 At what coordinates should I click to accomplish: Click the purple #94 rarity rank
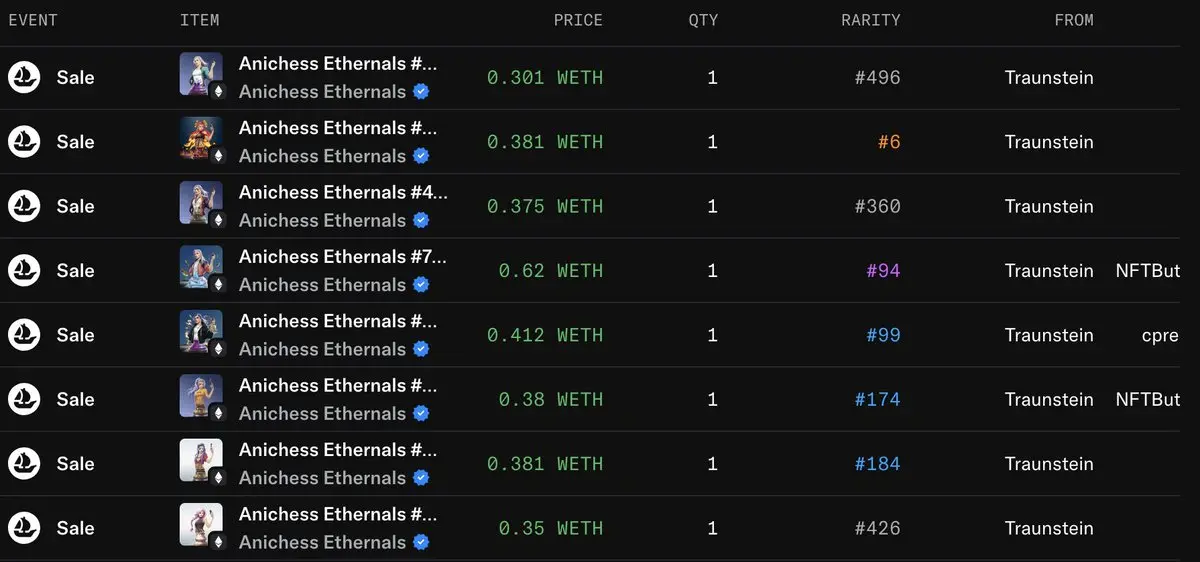click(x=883, y=271)
